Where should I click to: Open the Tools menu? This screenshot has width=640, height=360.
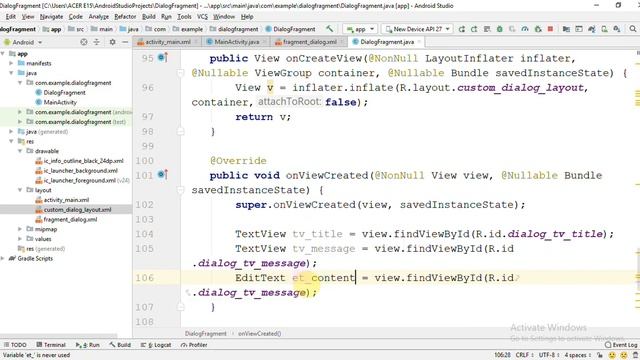[x=184, y=17]
